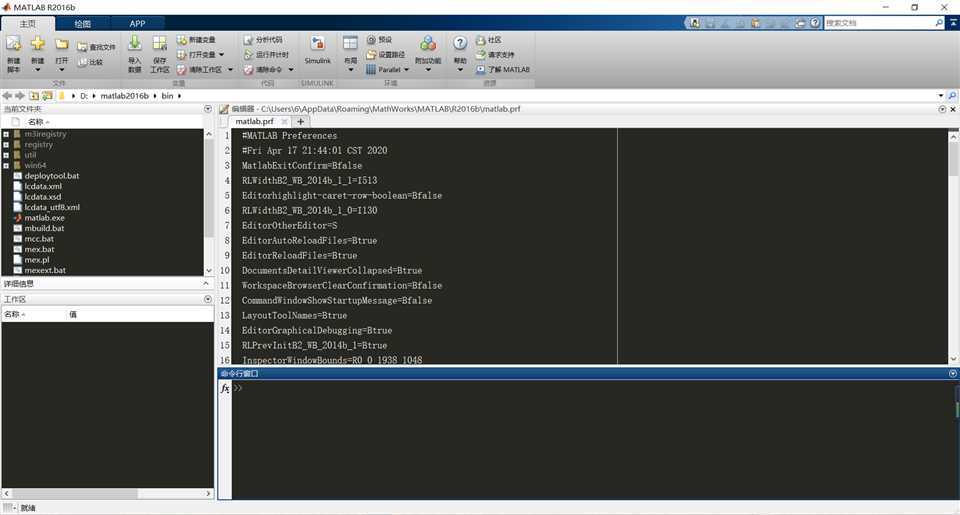Open the 当前文件夹 panel actions menu
This screenshot has width=960, height=515.
coord(208,109)
